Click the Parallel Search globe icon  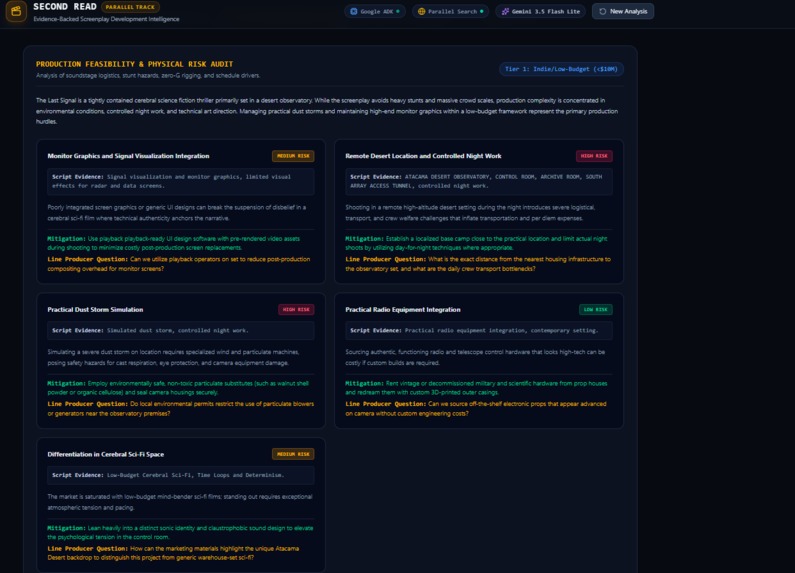tap(421, 11)
